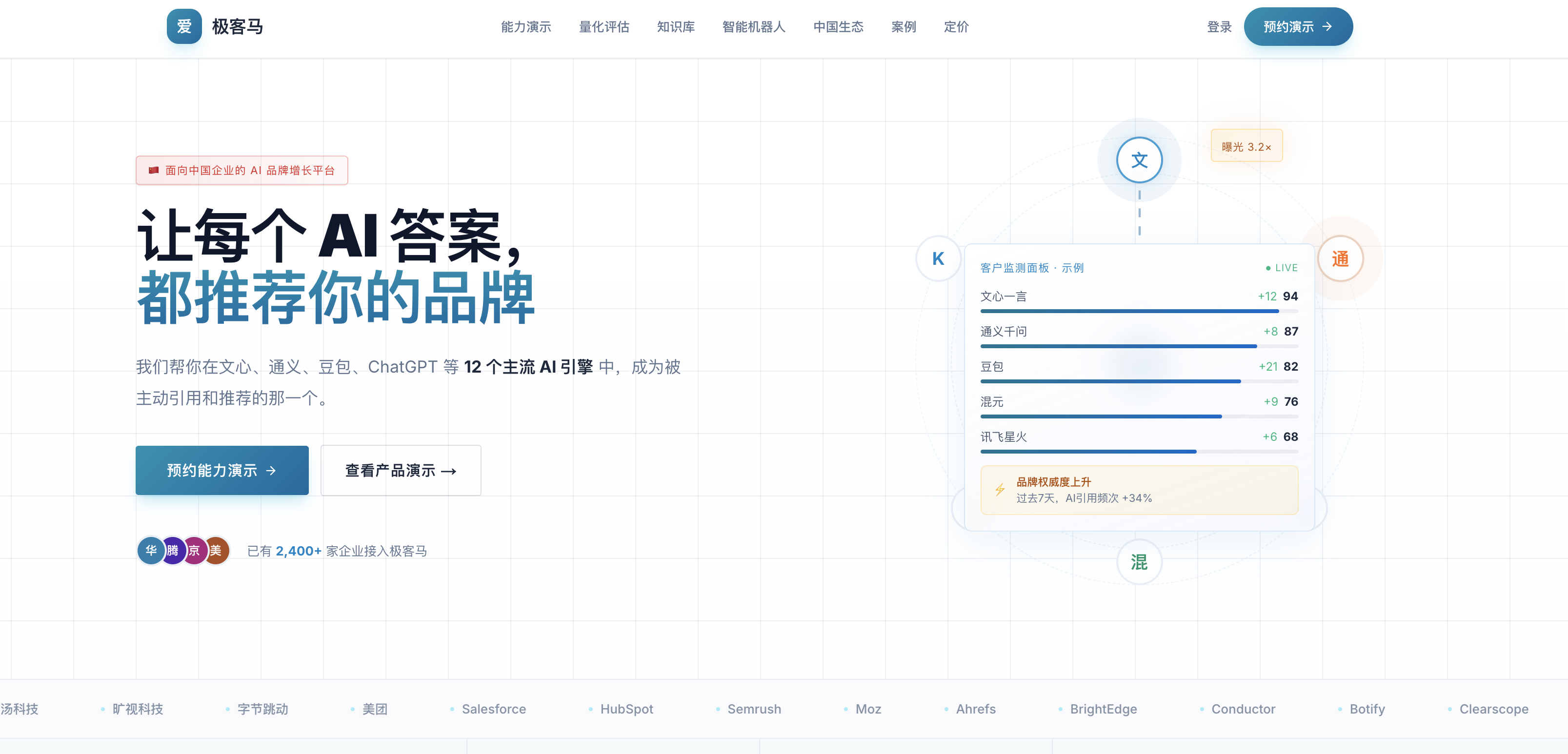Click the 豆包 progress bar
Screen dimensions: 1568x754
[x=1139, y=381]
